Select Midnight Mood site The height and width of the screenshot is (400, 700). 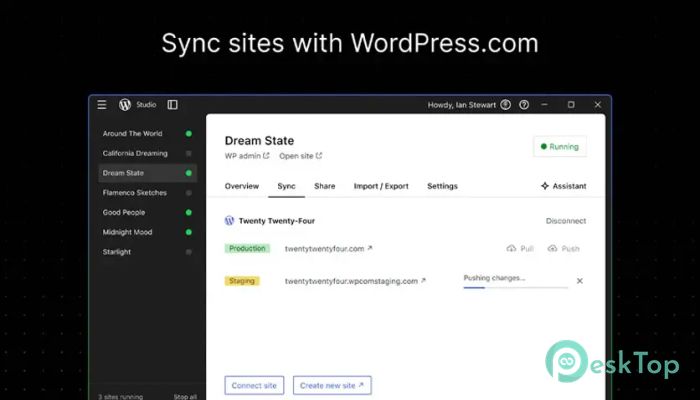147,232
